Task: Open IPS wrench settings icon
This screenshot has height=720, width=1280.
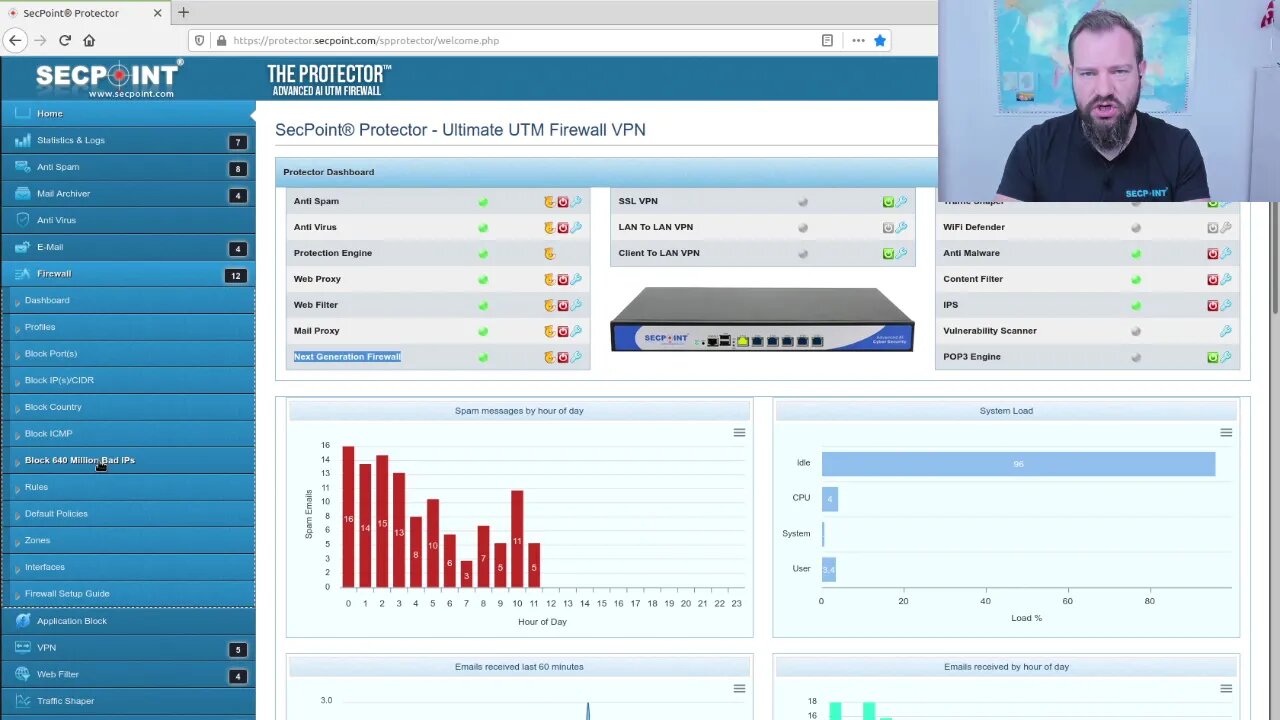Action: 1226,305
